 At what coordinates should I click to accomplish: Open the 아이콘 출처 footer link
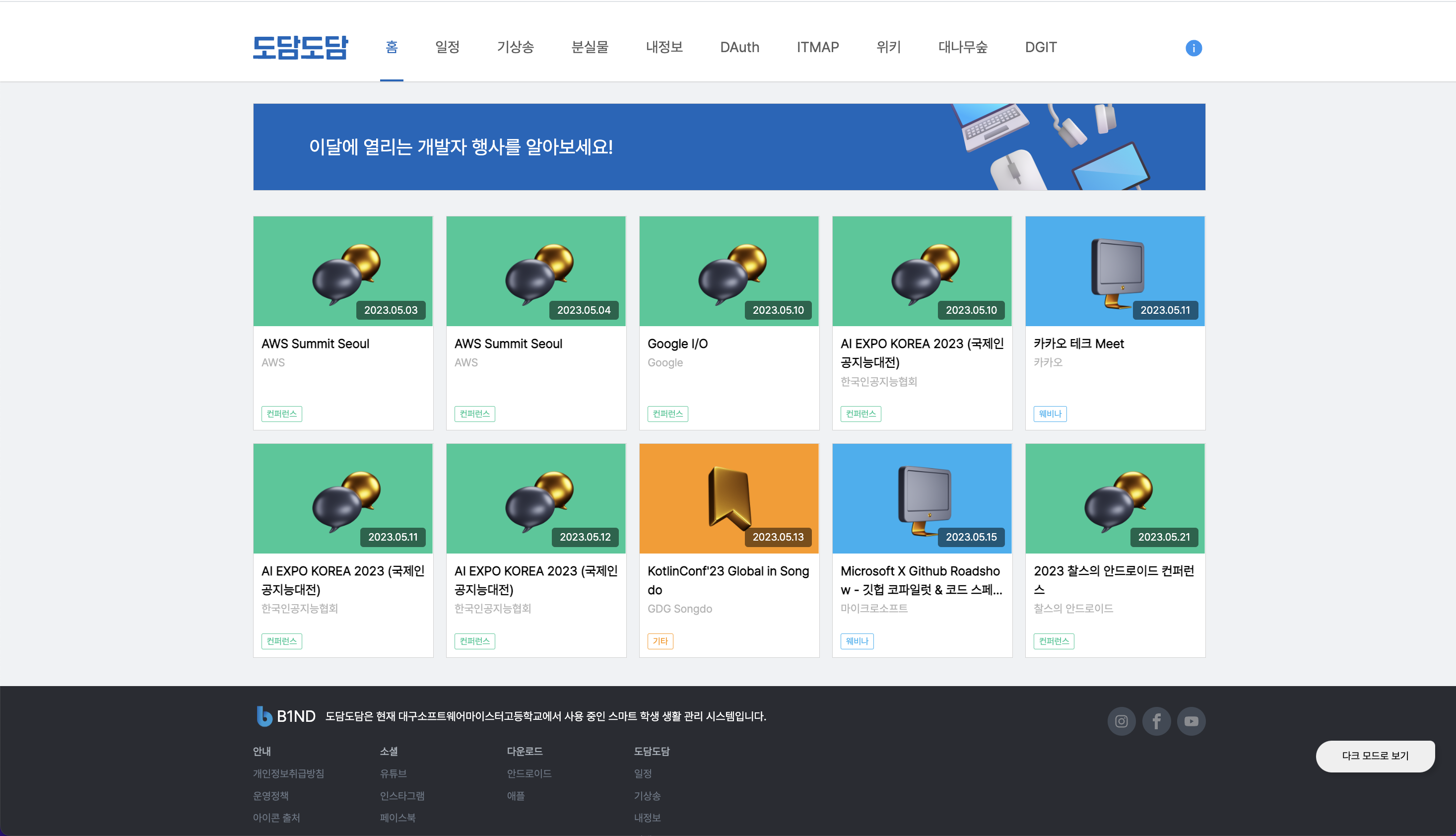[276, 818]
